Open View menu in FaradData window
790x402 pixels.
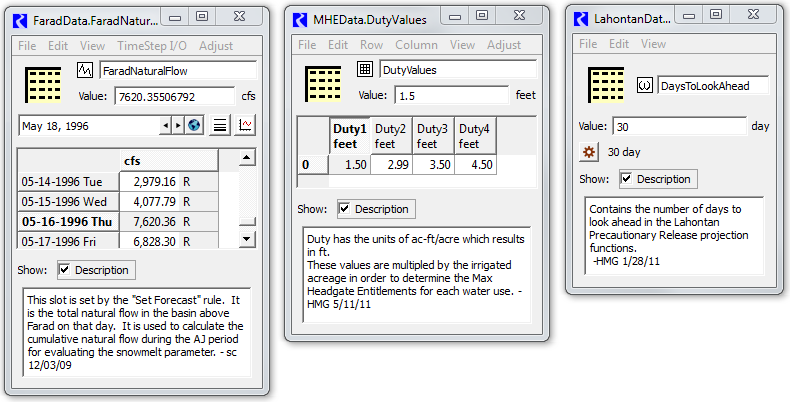[x=92, y=46]
